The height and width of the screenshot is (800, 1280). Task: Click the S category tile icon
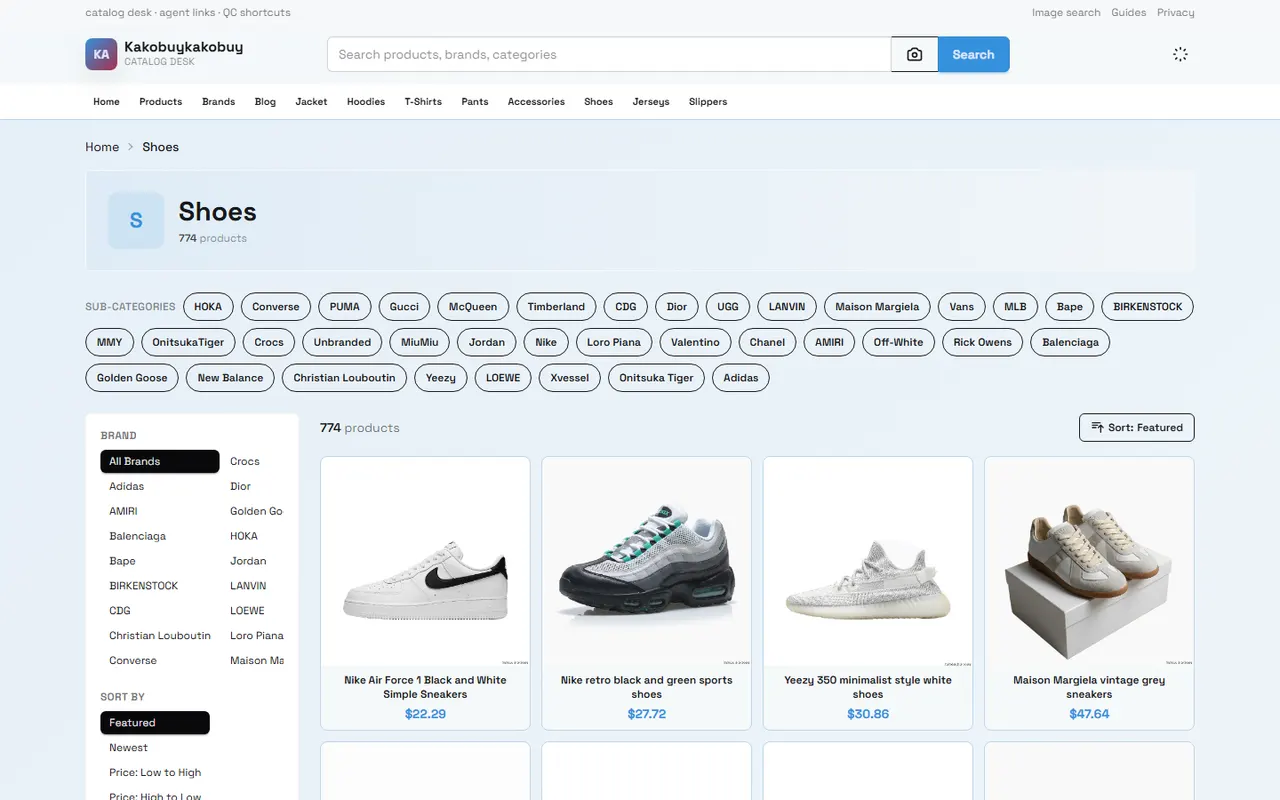click(136, 220)
